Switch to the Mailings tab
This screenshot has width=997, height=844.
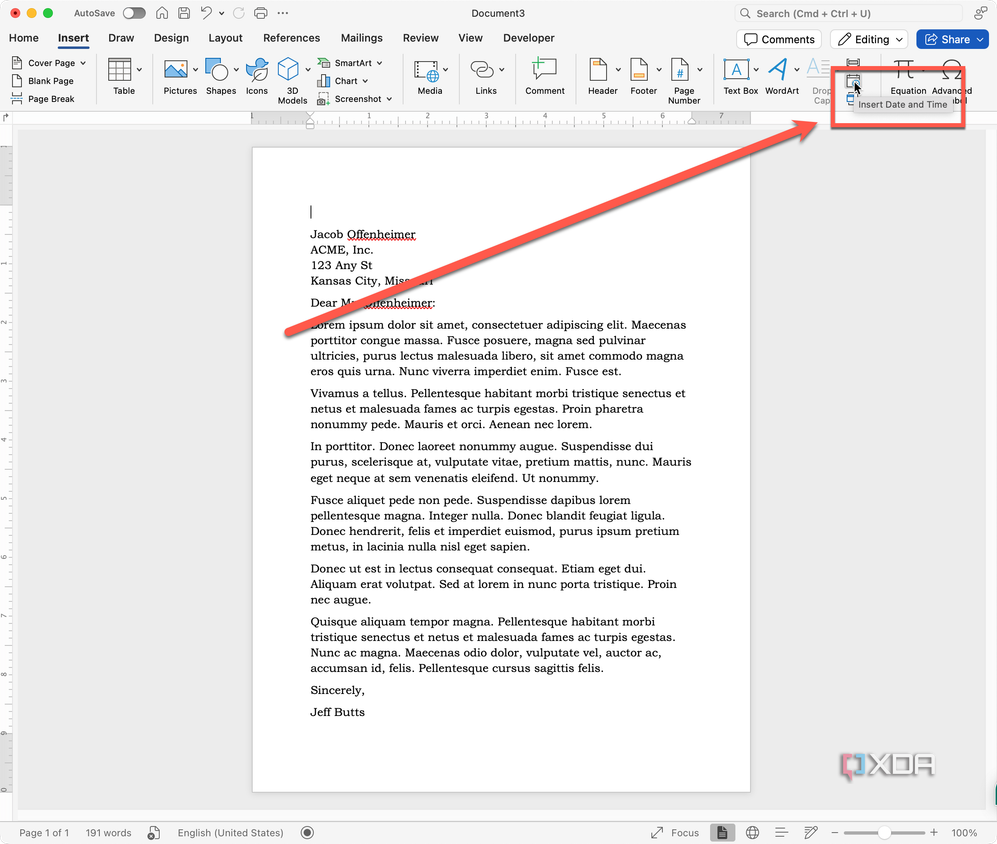pos(361,38)
